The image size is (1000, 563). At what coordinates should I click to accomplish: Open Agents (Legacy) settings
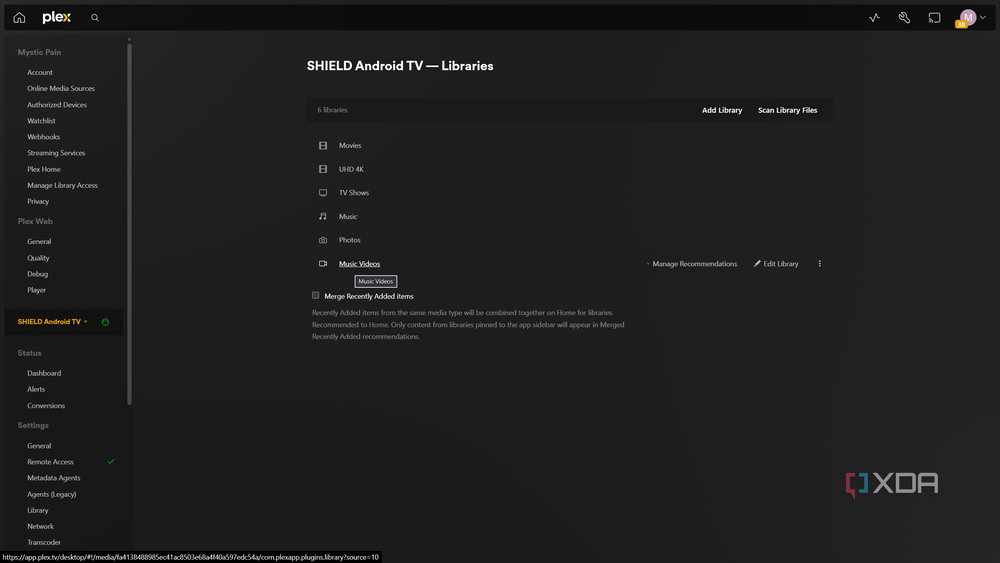coord(52,494)
